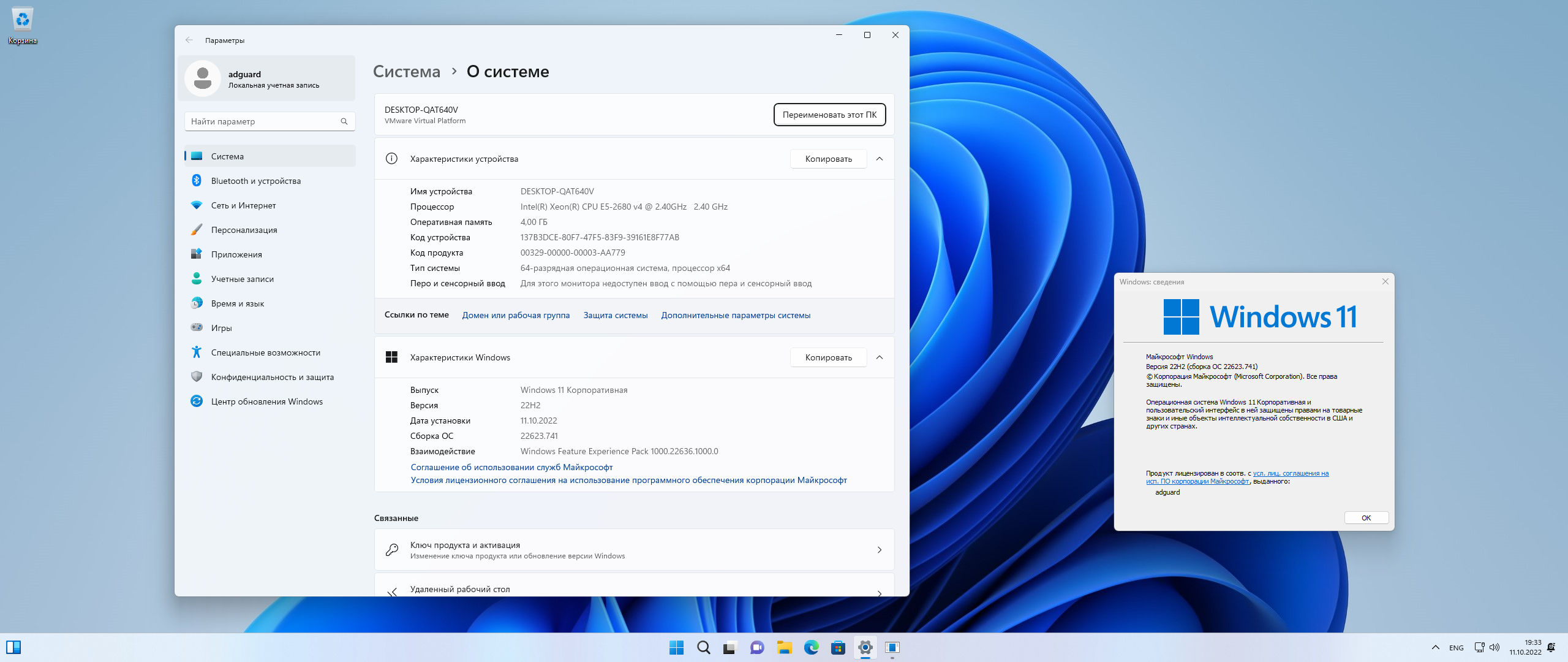Go to Сеть и Интернет
The image size is (1568, 662).
point(269,205)
